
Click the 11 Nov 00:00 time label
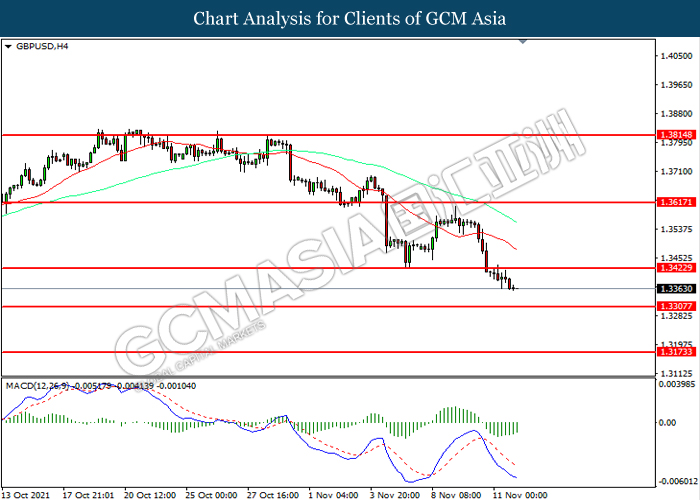520,495
